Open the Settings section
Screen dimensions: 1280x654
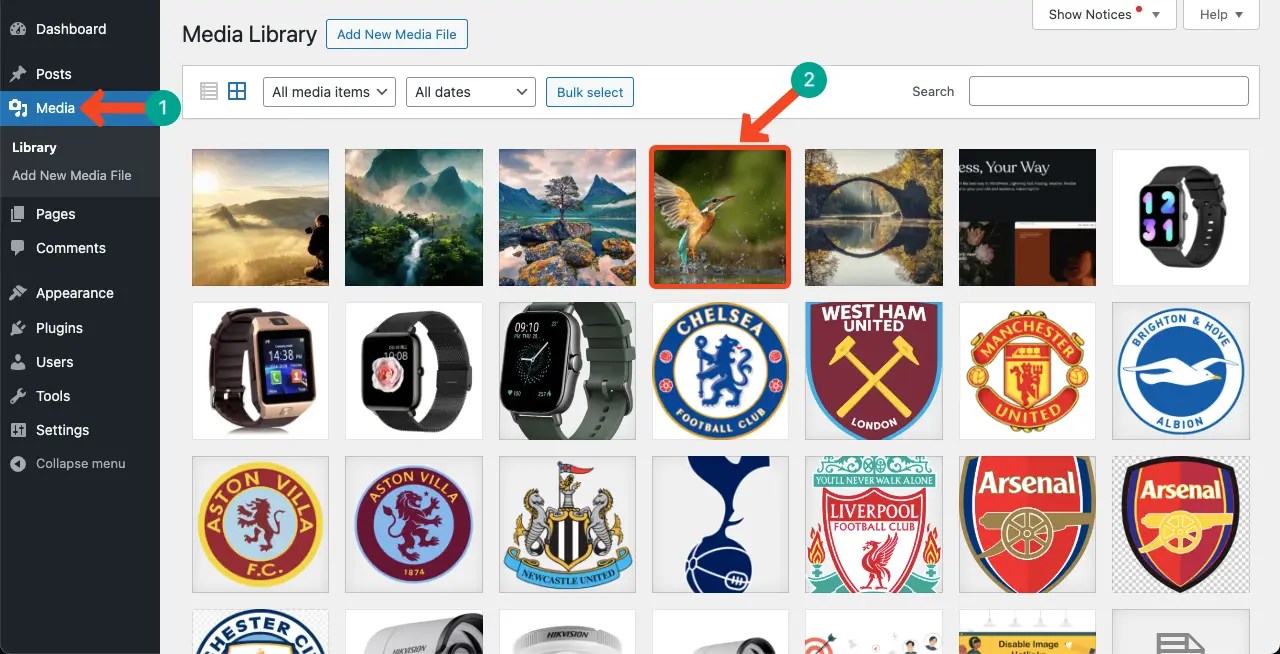click(63, 430)
